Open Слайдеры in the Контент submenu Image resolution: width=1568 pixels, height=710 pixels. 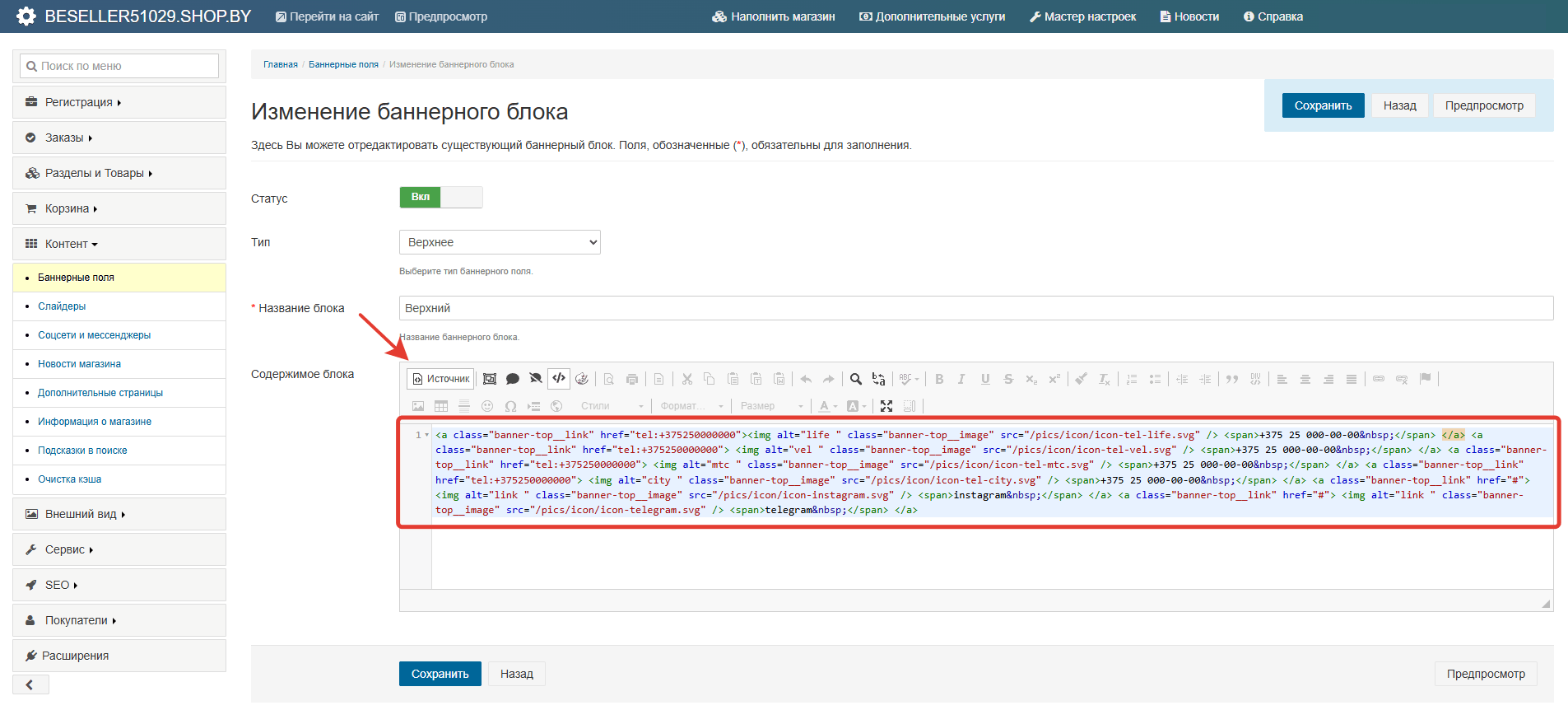[62, 306]
